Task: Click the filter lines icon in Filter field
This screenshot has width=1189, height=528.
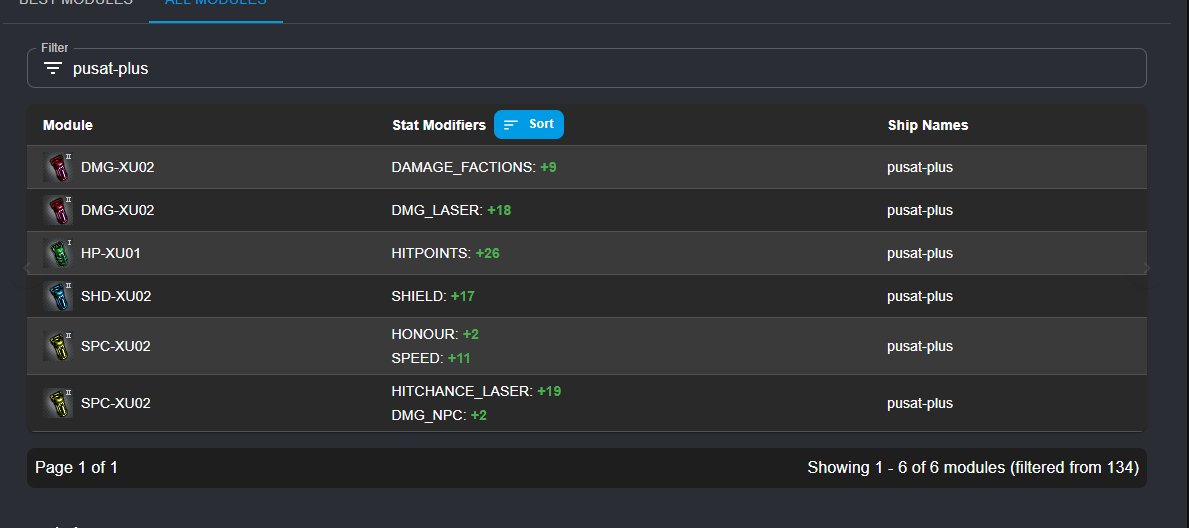Action: [x=53, y=69]
